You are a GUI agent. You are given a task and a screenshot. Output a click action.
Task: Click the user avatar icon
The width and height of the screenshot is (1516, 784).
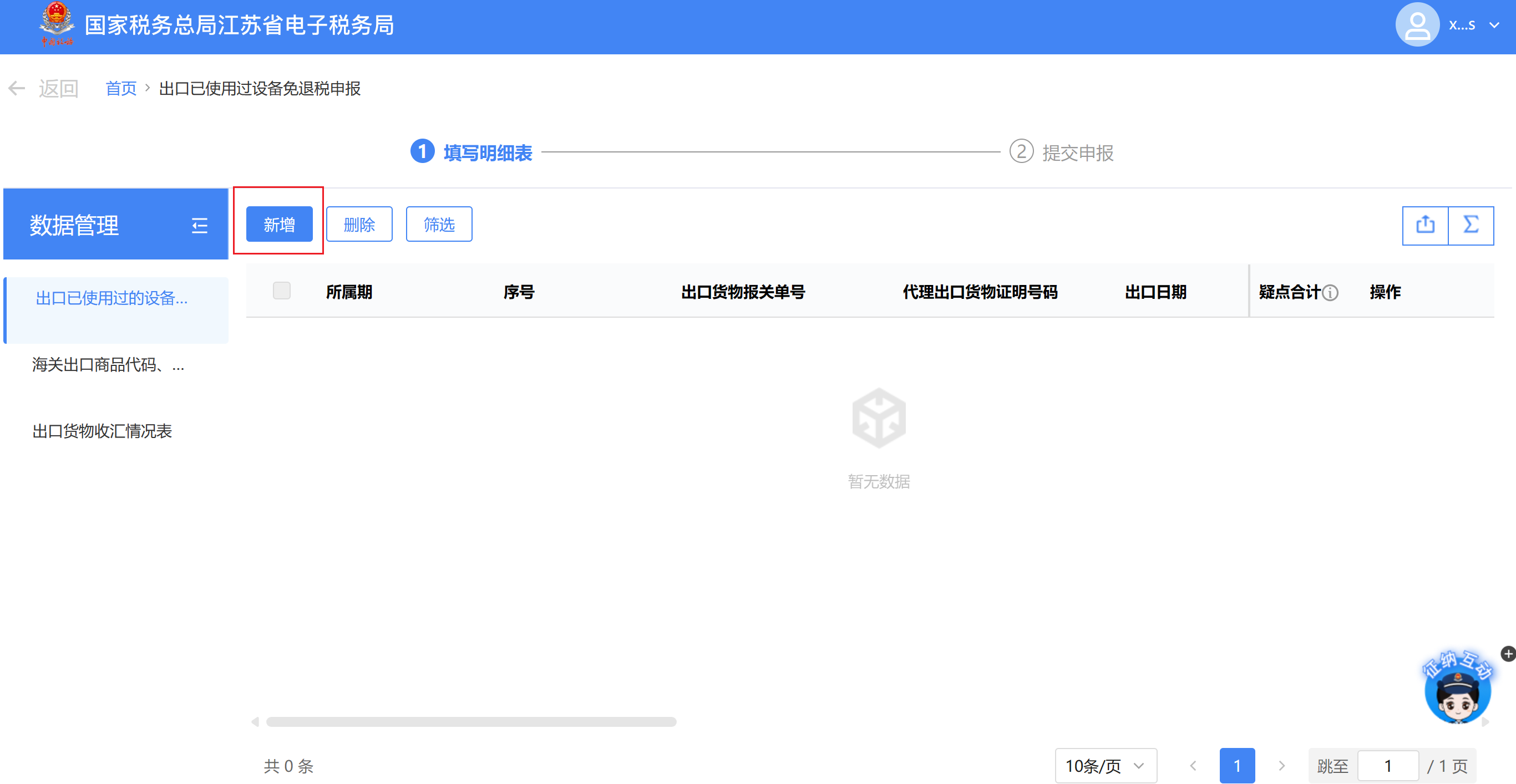click(1417, 25)
